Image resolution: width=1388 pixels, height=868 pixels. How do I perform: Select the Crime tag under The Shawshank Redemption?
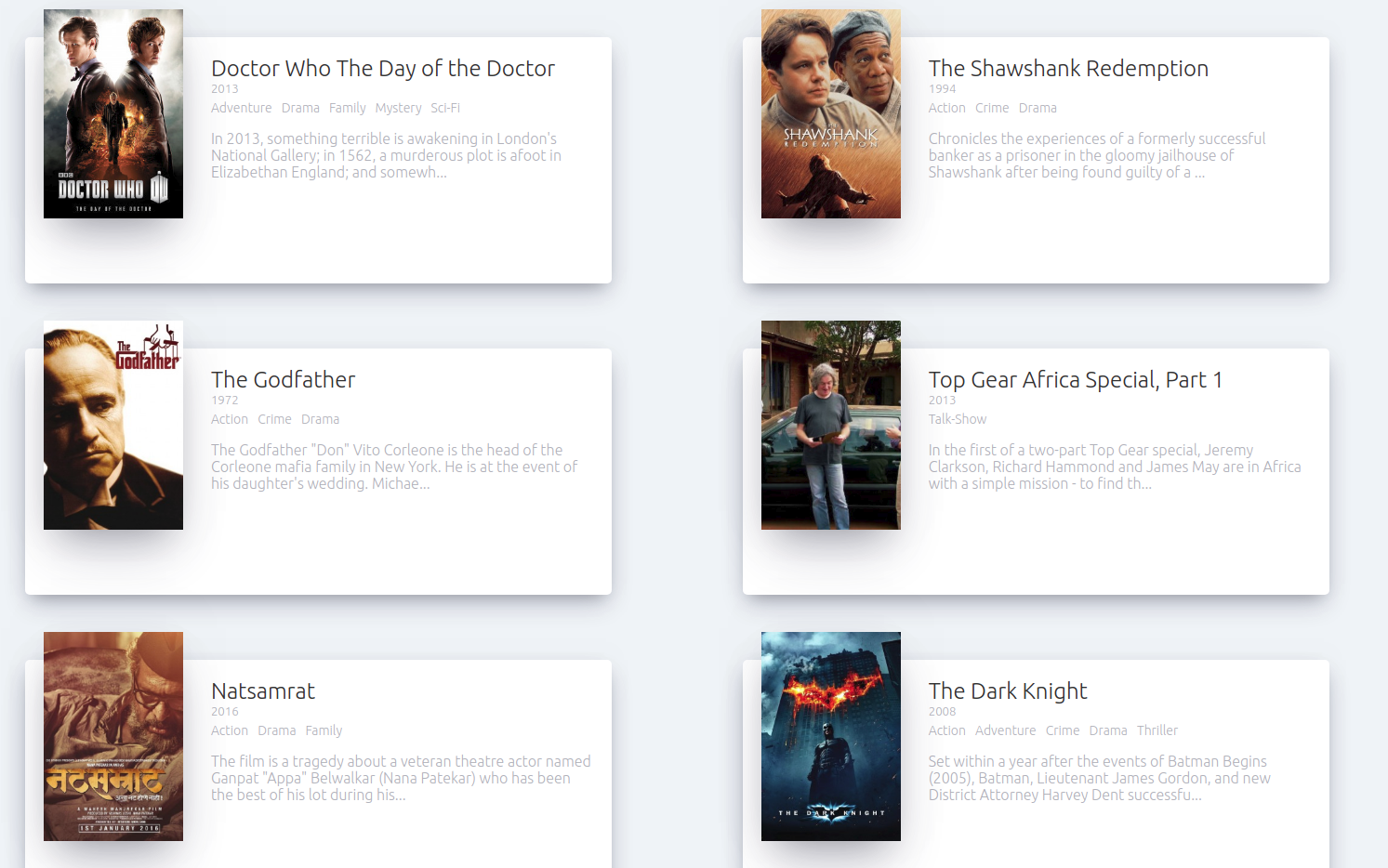(992, 108)
